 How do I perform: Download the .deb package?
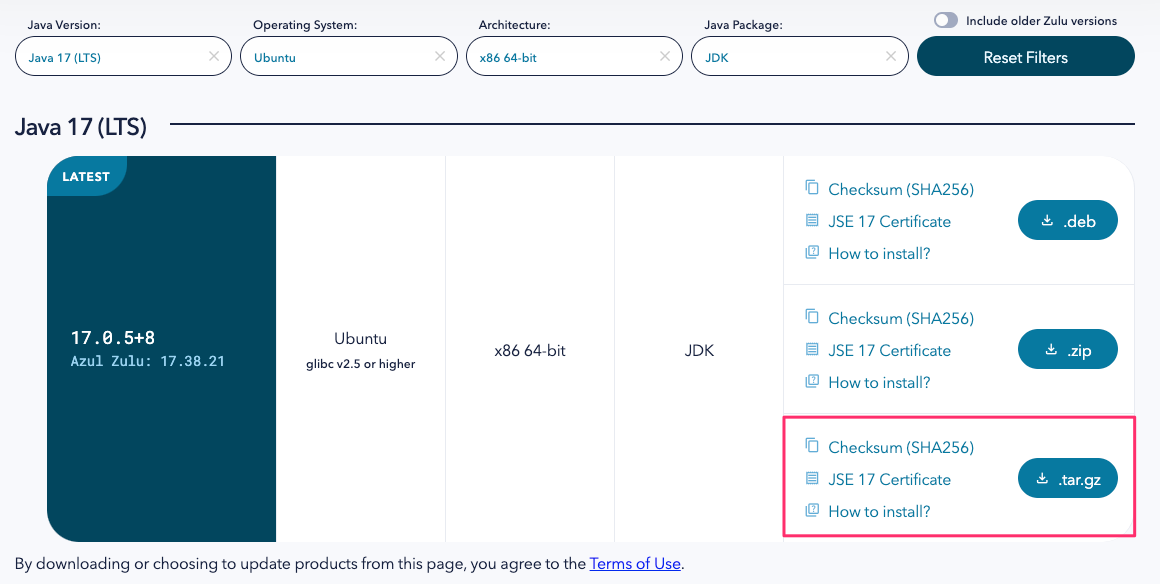pos(1068,221)
